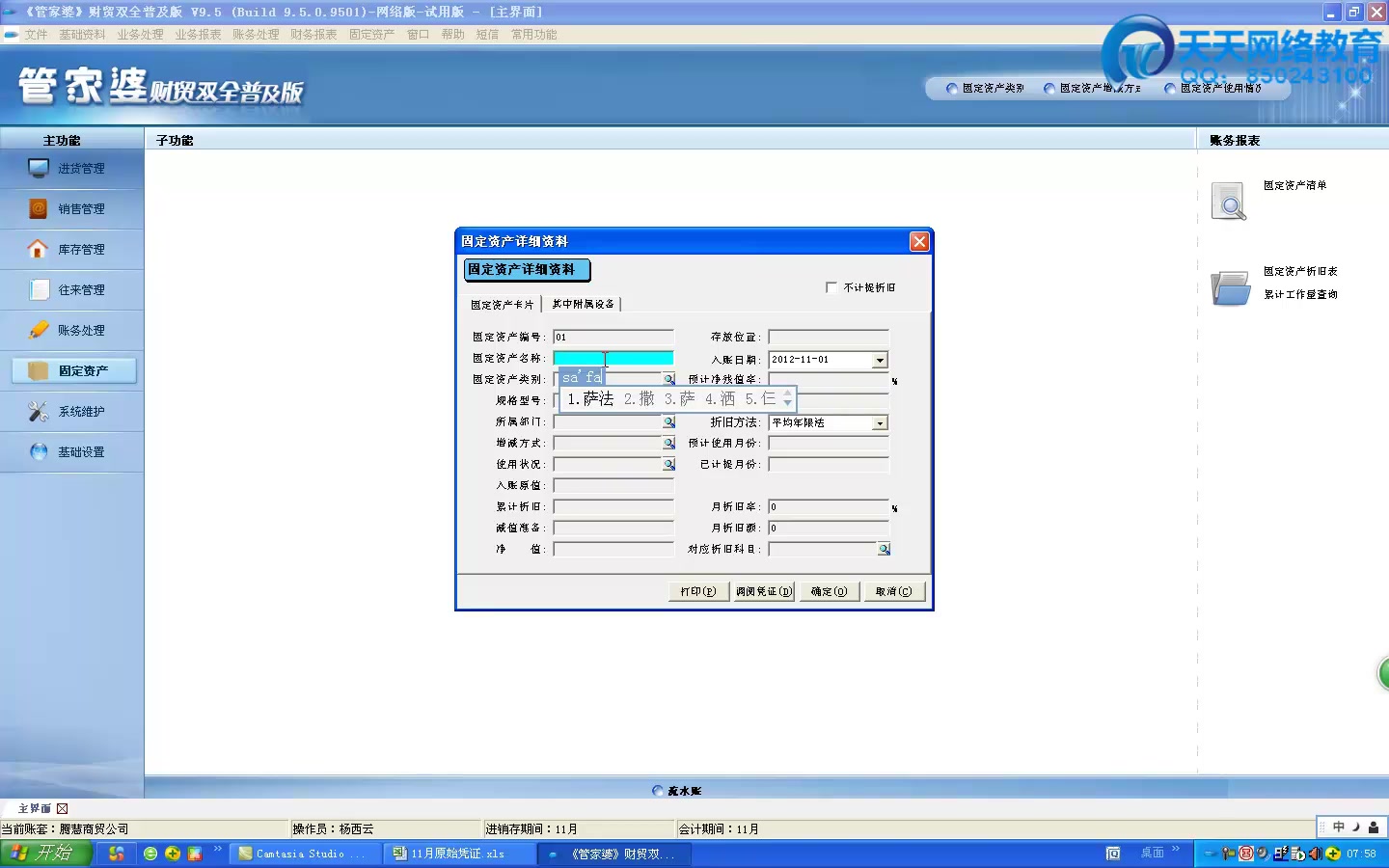Click the 主界面 bottom tab label
The image size is (1389, 868).
click(x=35, y=809)
